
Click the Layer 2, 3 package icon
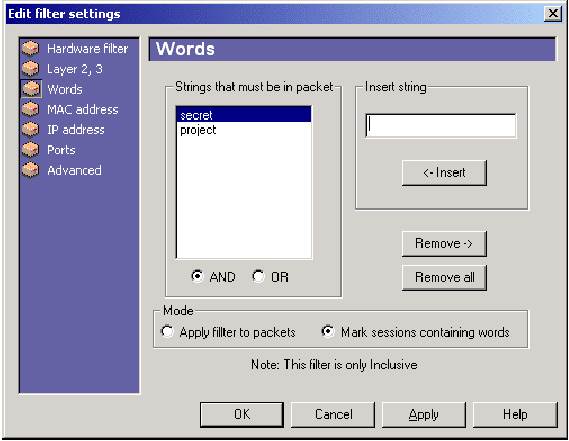(30, 69)
